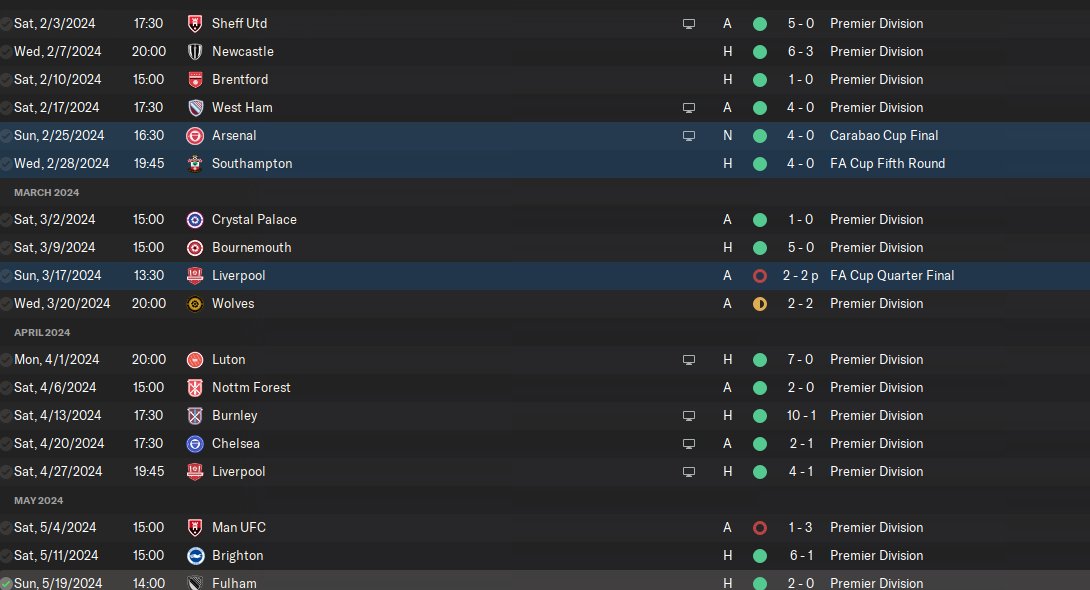Click the TV broadcast icon on West Ham row
1090x590 pixels.
point(688,108)
